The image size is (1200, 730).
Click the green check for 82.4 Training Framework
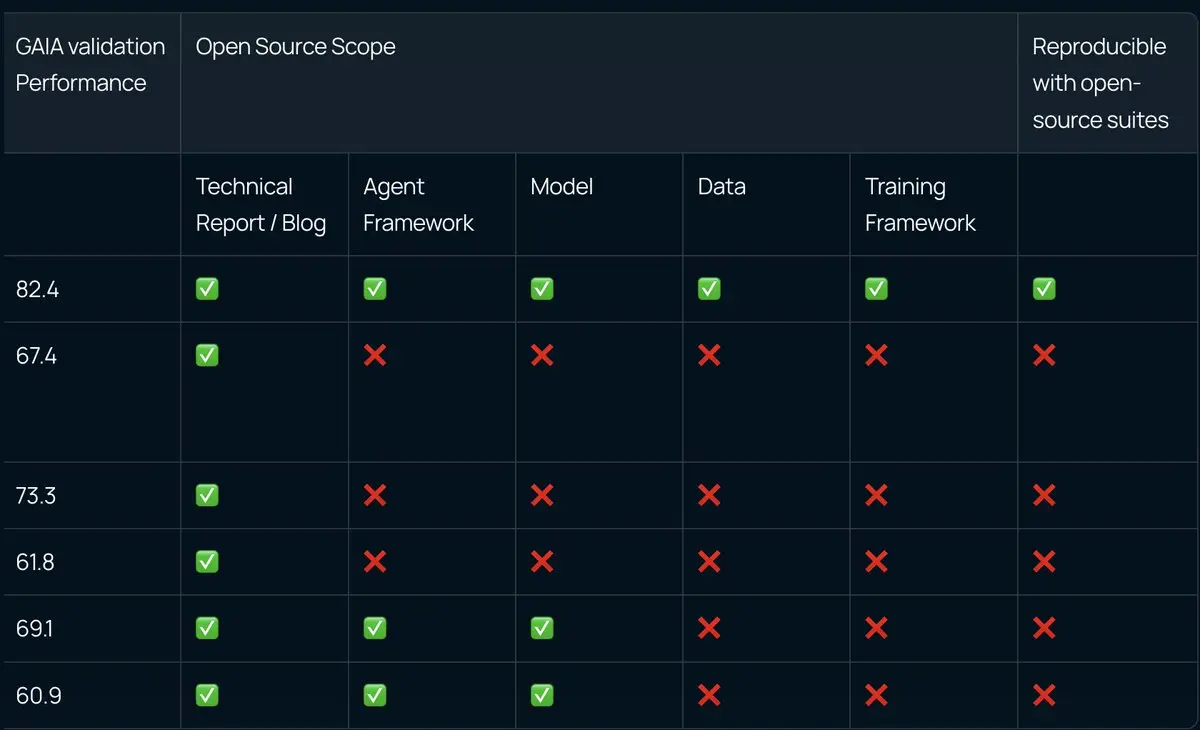(876, 289)
